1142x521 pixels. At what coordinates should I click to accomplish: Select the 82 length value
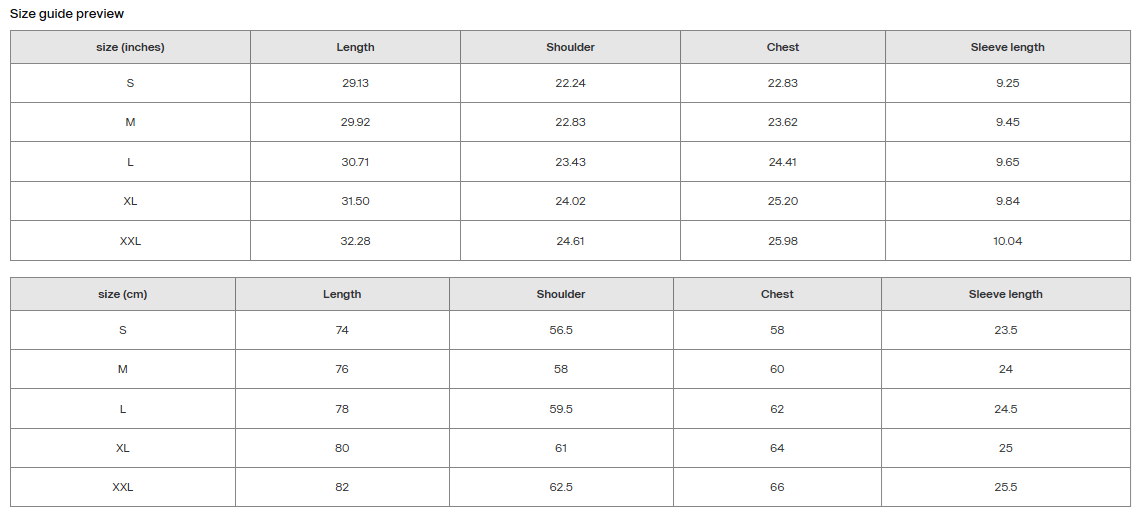pyautogui.click(x=342, y=487)
